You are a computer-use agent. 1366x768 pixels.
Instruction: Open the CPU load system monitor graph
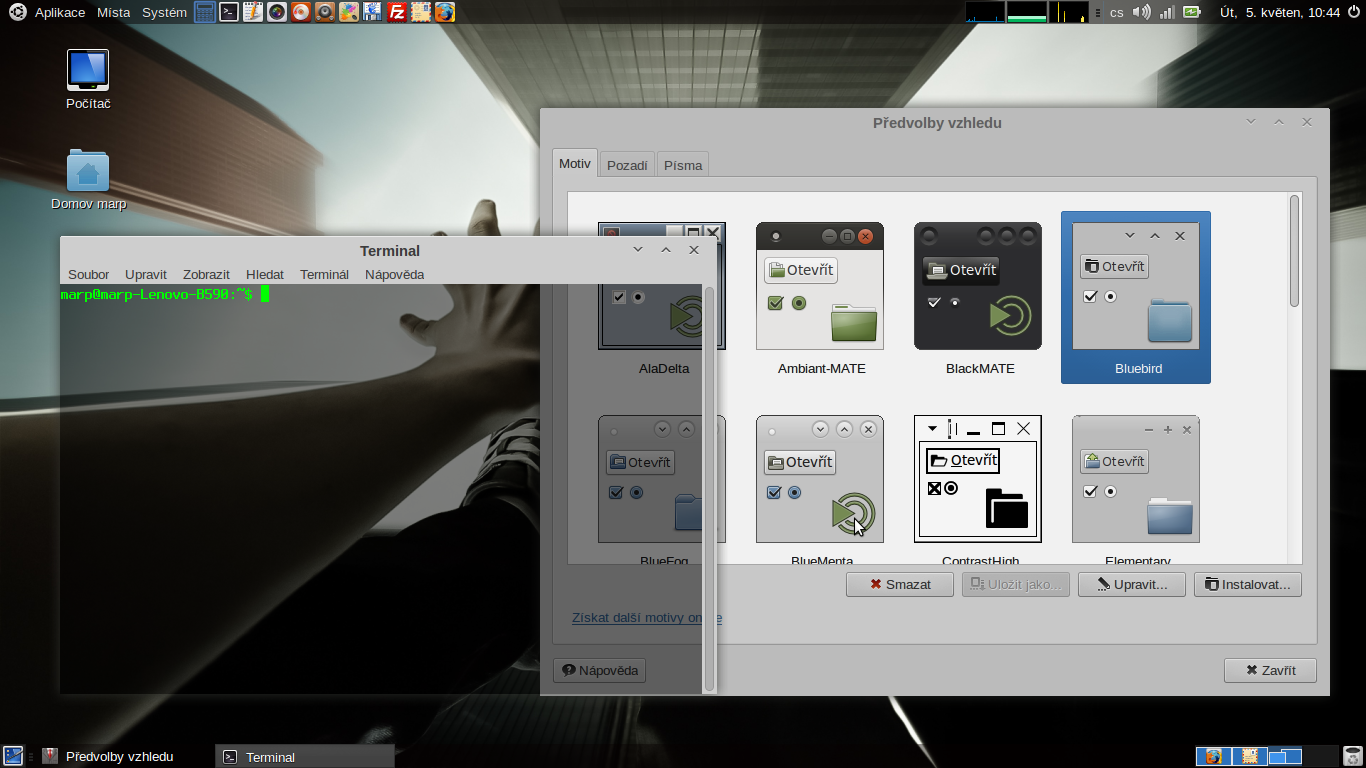(985, 12)
